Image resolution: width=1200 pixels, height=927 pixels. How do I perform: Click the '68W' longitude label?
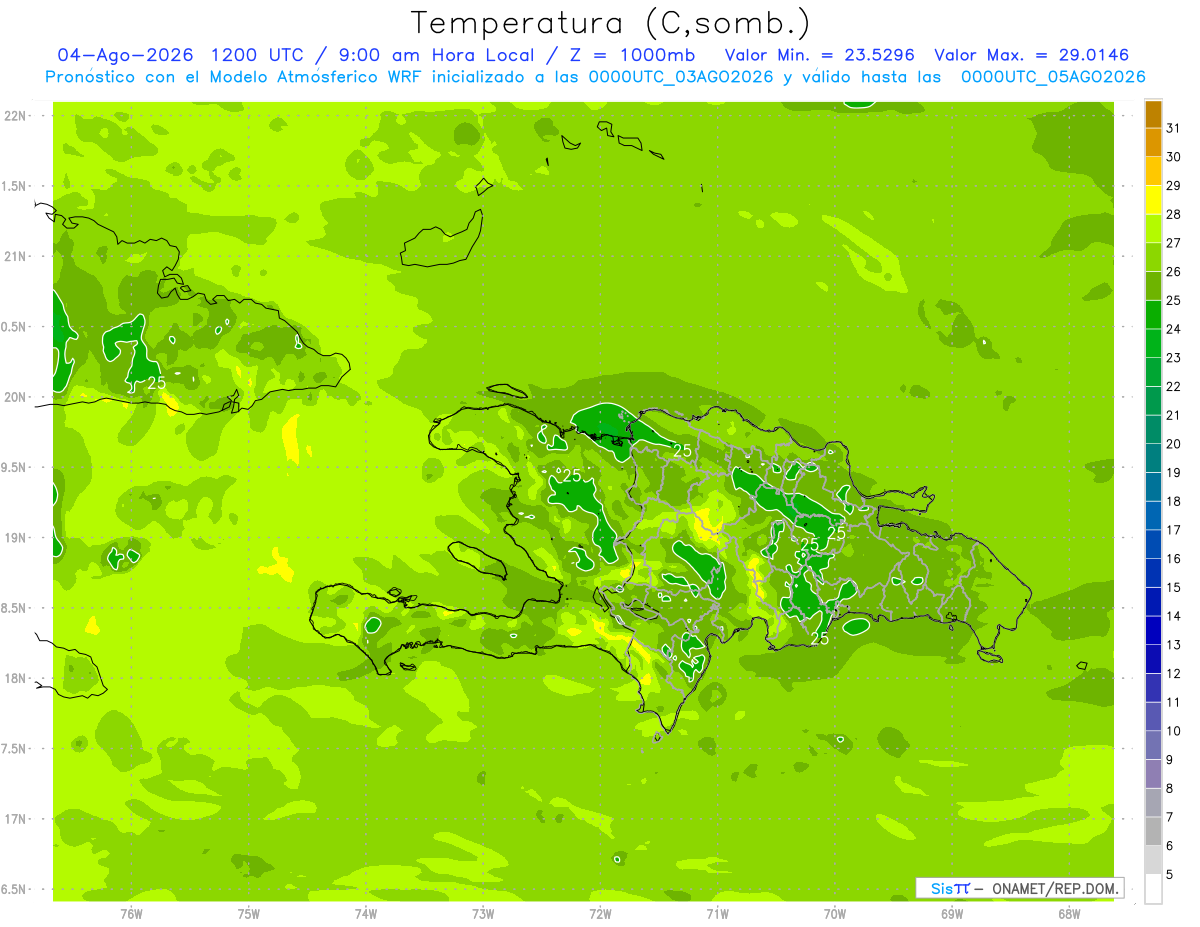pos(1069,914)
